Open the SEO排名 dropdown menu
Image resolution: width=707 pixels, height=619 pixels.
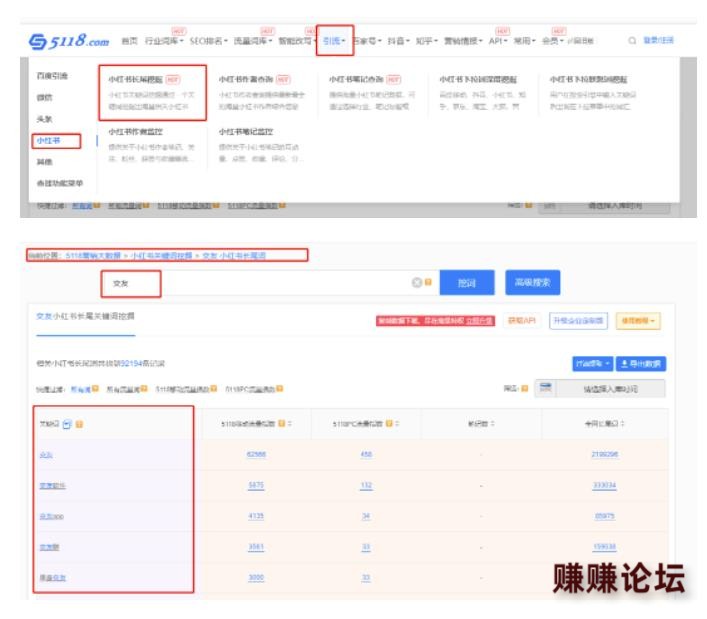tap(208, 41)
